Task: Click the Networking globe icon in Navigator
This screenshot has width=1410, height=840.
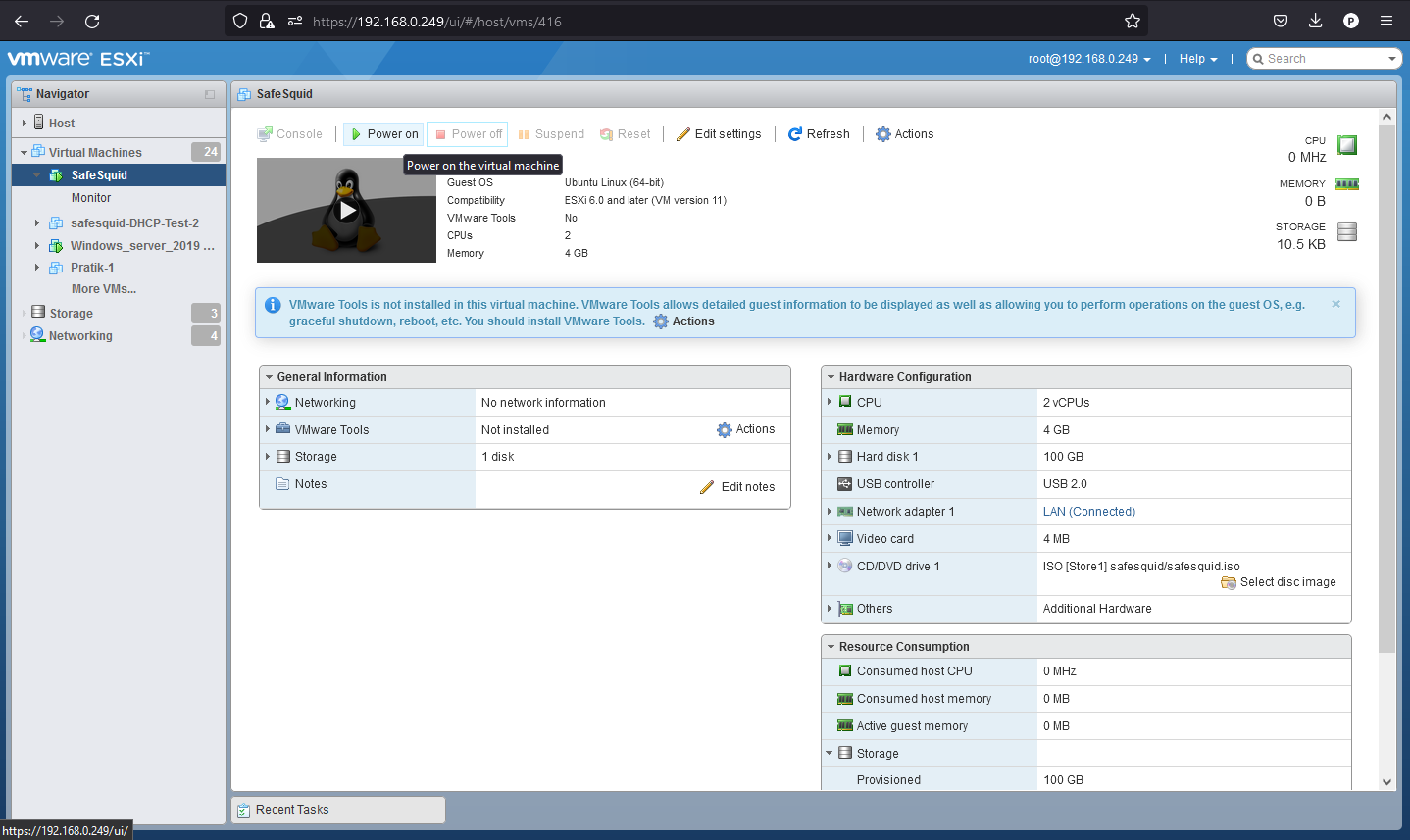Action: pyautogui.click(x=38, y=334)
